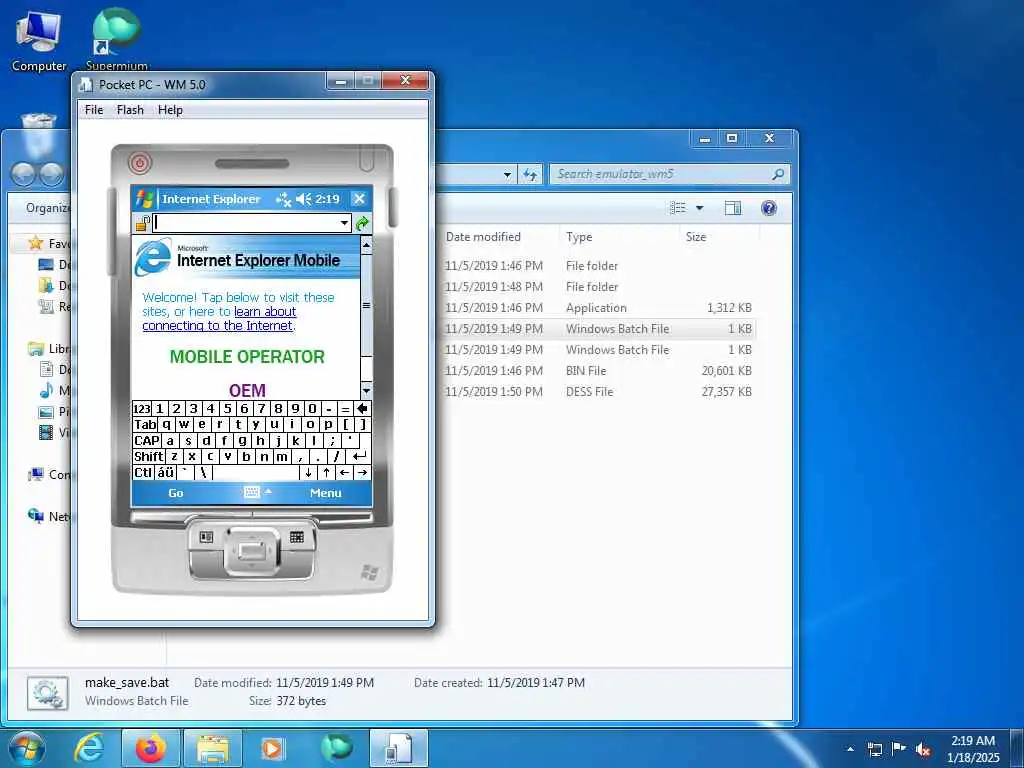
Task: Open Firefox from the taskbar
Action: pos(150,748)
